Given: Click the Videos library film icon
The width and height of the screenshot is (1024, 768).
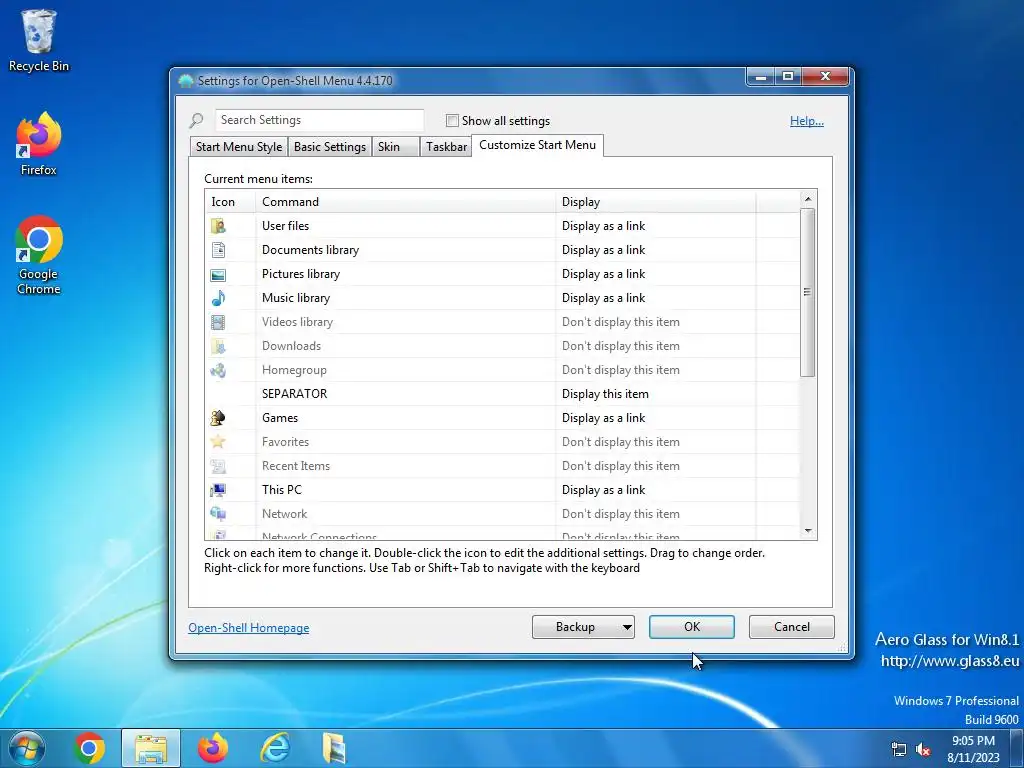Looking at the screenshot, I should 218,322.
